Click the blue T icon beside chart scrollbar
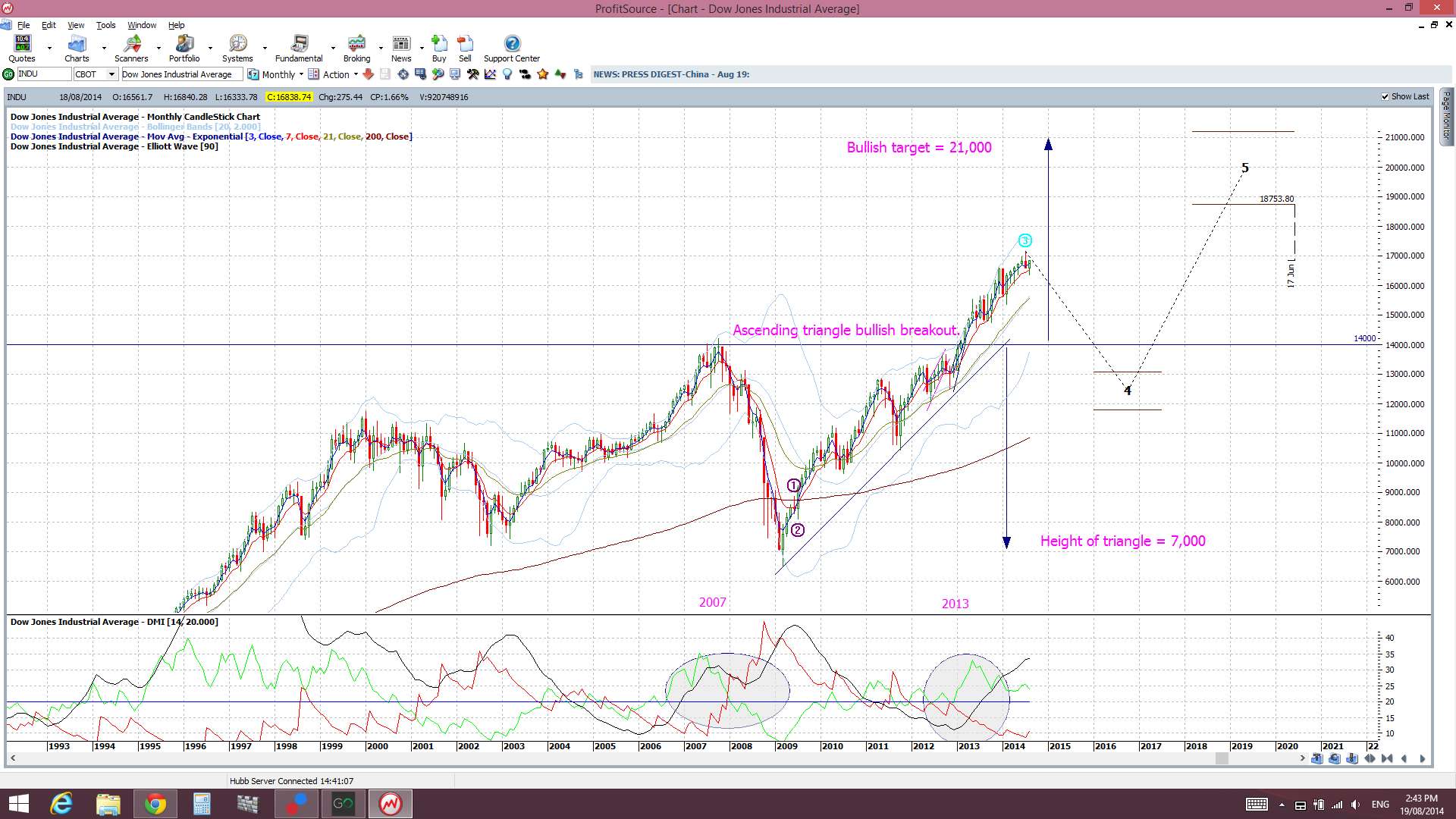Image resolution: width=1456 pixels, height=819 pixels. 1316,758
